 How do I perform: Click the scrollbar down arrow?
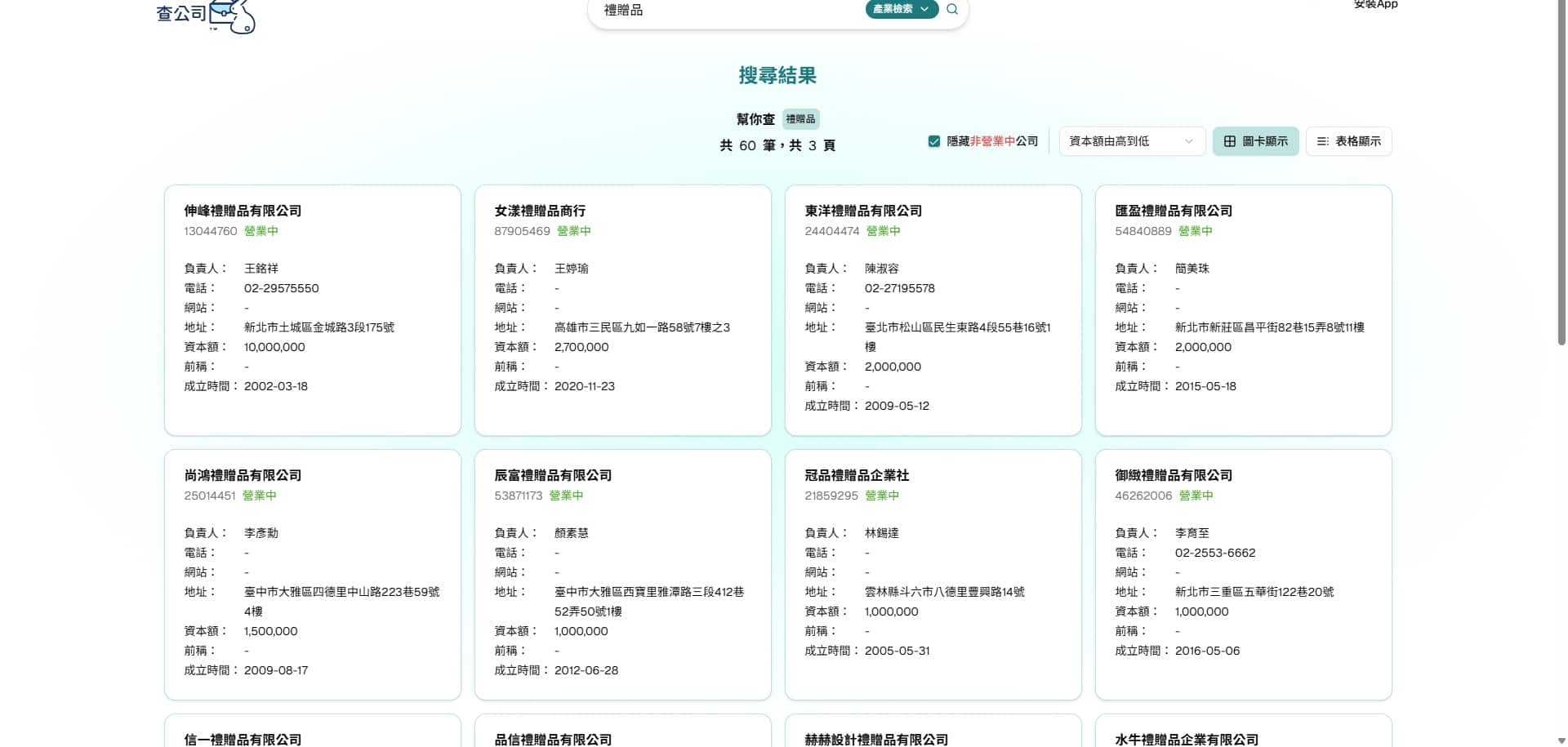pyautogui.click(x=1561, y=740)
